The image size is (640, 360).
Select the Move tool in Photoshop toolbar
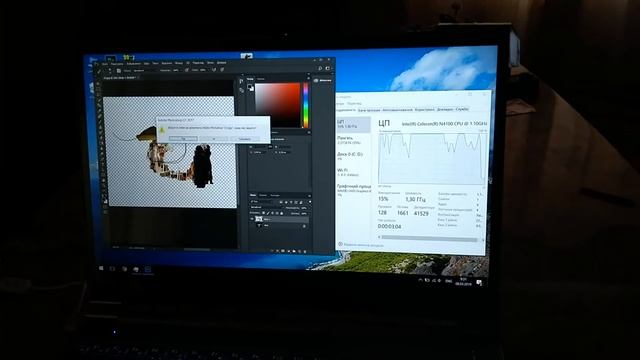98,83
